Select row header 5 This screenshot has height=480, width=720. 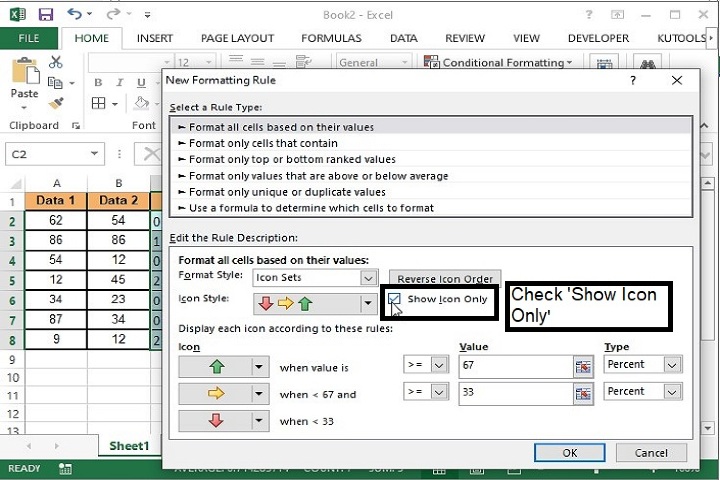(12, 280)
